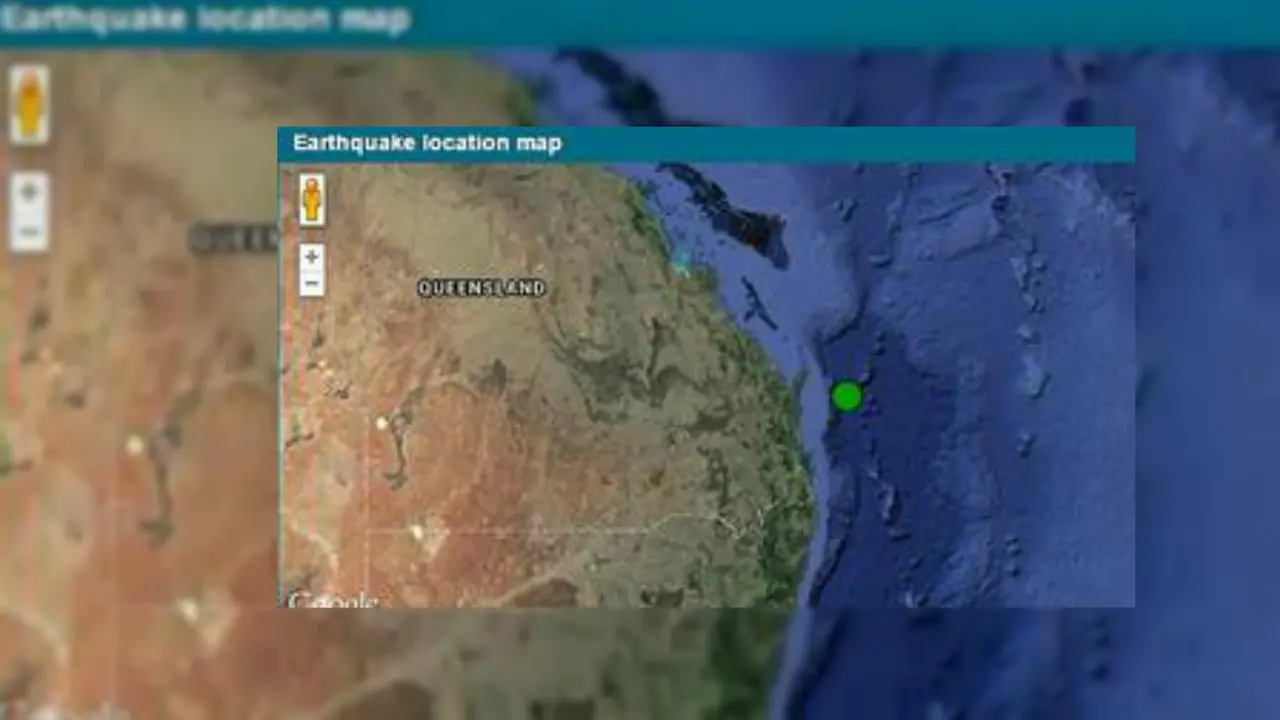Click the Google logo on map

pyautogui.click(x=333, y=600)
